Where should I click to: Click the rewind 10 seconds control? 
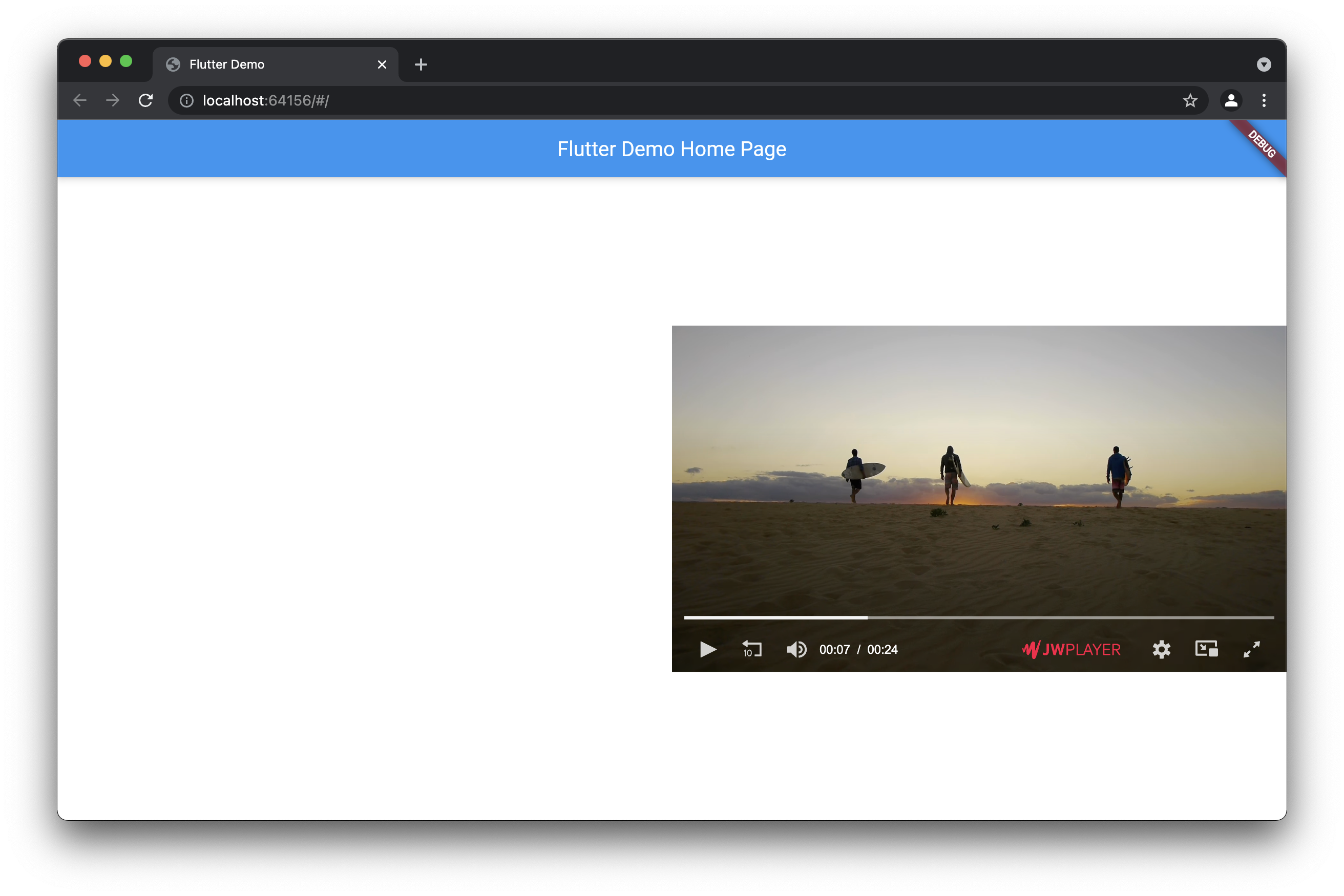tap(751, 650)
